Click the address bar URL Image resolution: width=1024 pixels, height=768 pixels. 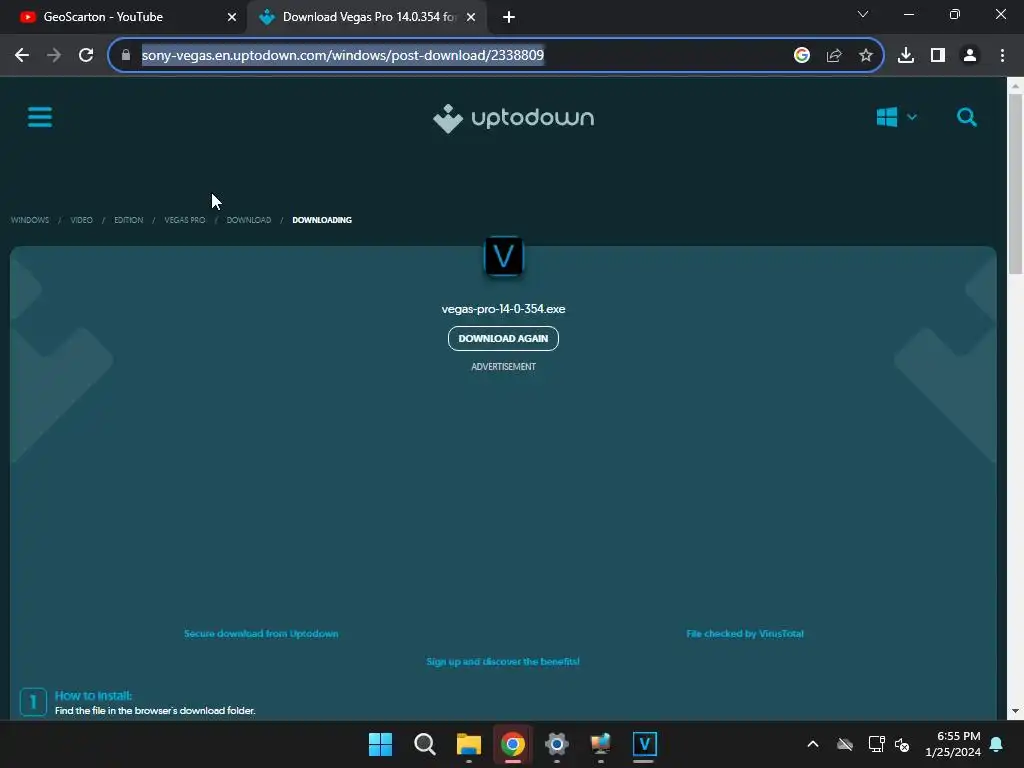click(342, 56)
